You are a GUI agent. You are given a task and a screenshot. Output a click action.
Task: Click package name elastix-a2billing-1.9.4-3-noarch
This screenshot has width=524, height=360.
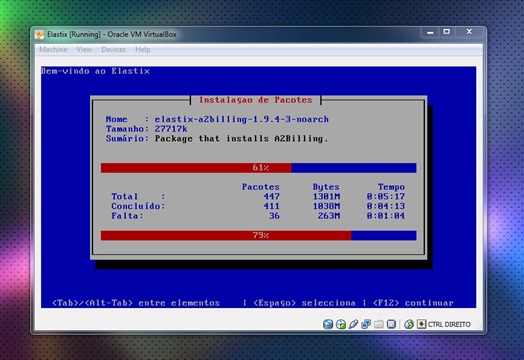(242, 119)
